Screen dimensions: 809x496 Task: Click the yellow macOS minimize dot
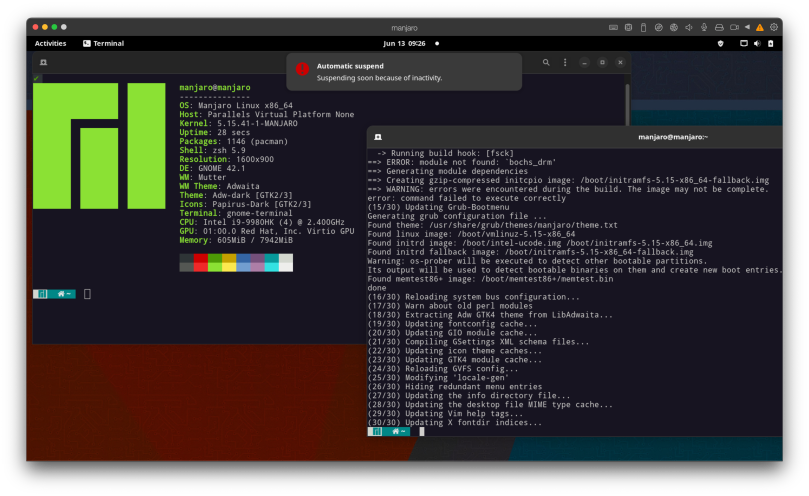pos(45,27)
